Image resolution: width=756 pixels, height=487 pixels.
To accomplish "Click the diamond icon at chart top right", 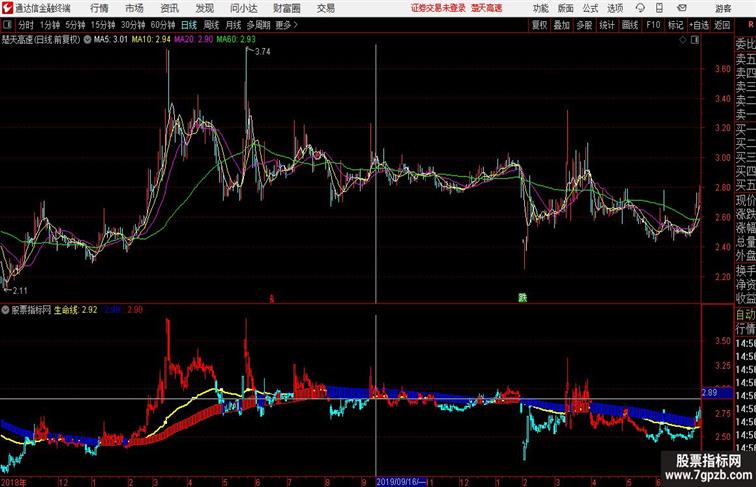I will coord(683,40).
